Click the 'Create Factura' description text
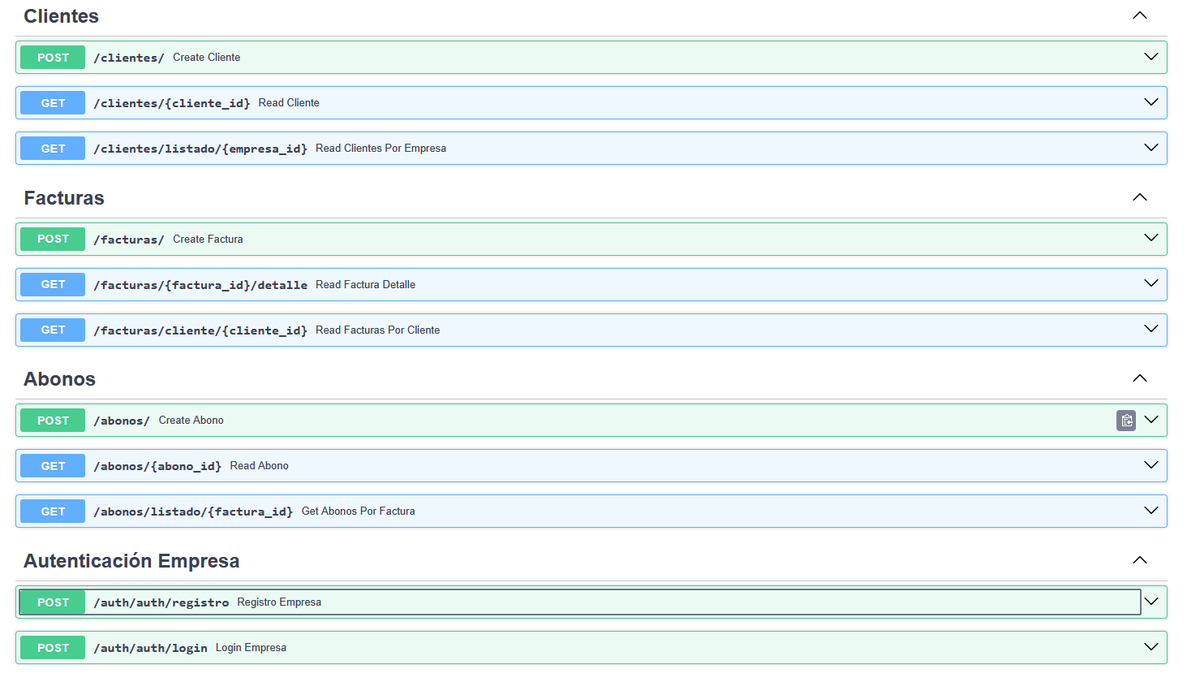The width and height of the screenshot is (1200, 682). [x=208, y=239]
